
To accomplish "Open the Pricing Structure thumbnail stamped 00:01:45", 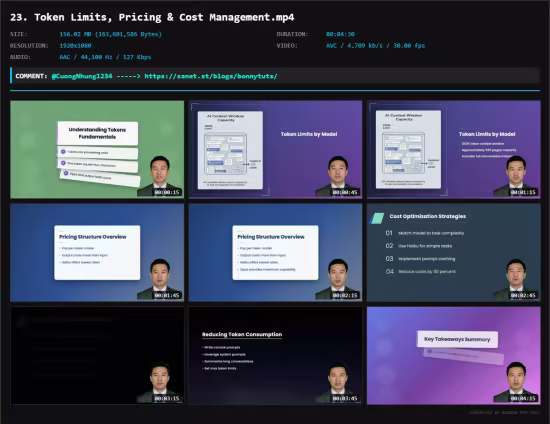I will point(97,253).
